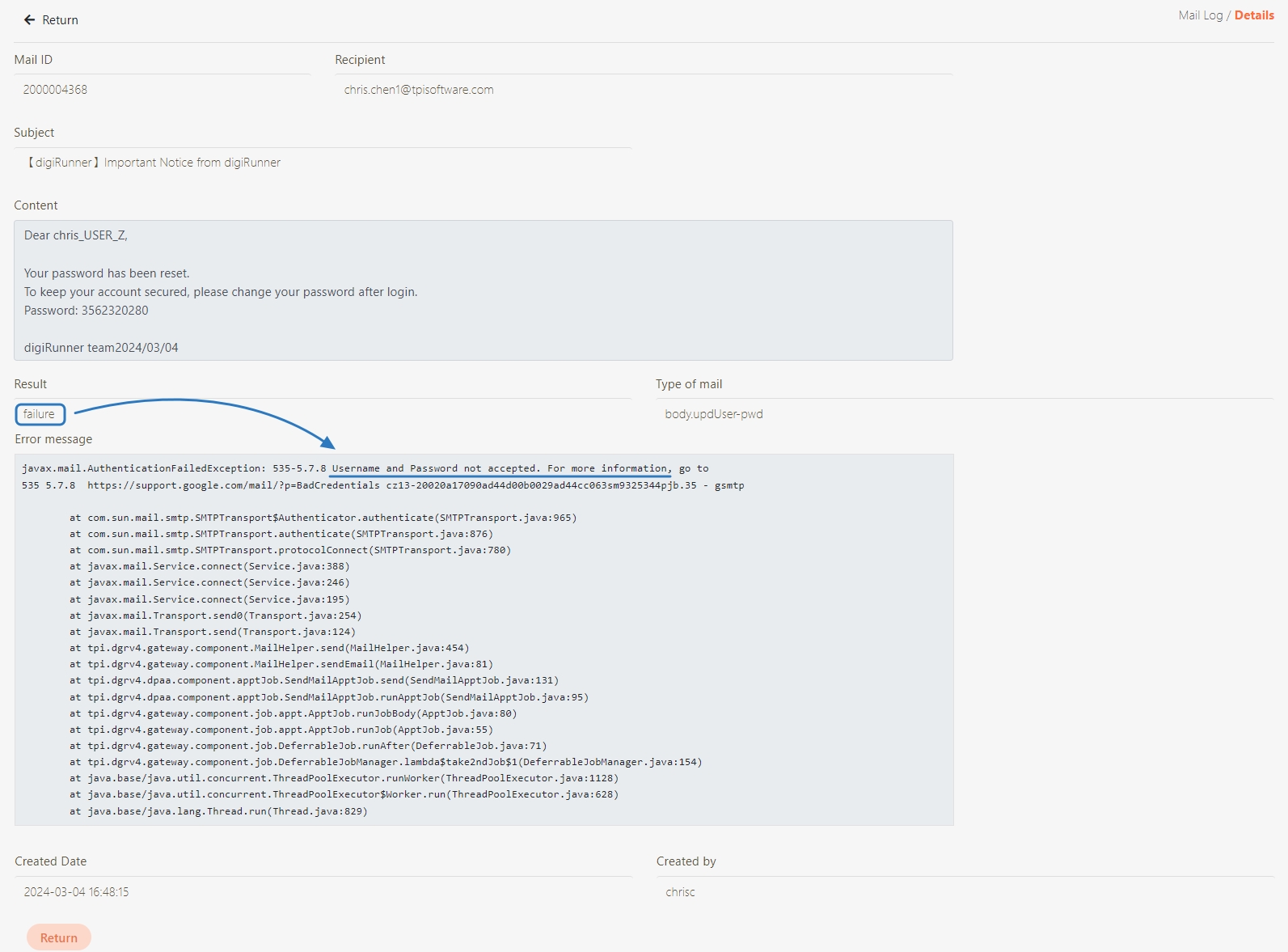This screenshot has width=1288, height=952.
Task: Click the Created Date field value
Action: pos(76,892)
